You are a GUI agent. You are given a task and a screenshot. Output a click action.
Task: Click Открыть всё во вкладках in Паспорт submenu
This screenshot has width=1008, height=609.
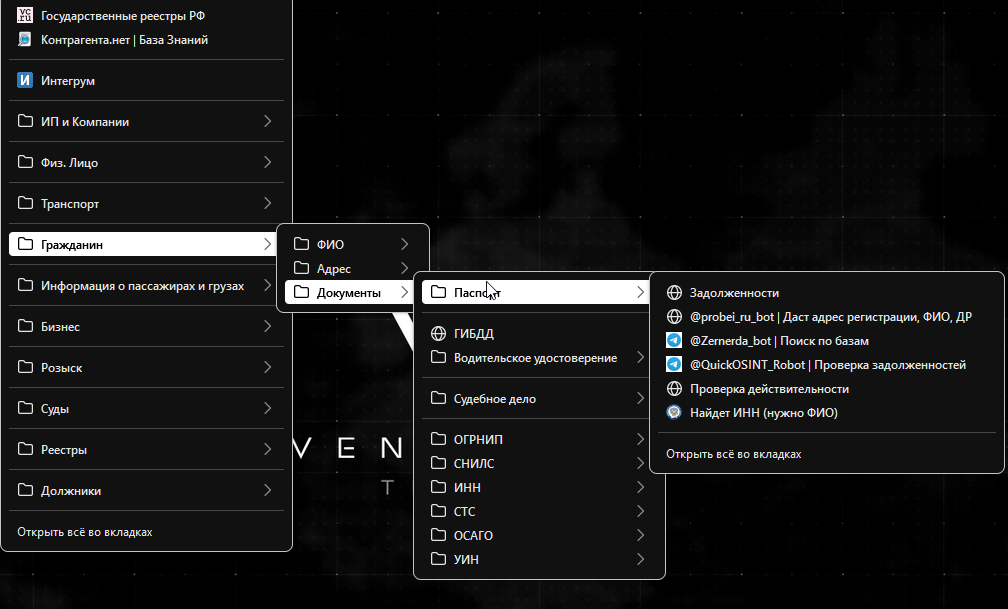pyautogui.click(x=734, y=454)
